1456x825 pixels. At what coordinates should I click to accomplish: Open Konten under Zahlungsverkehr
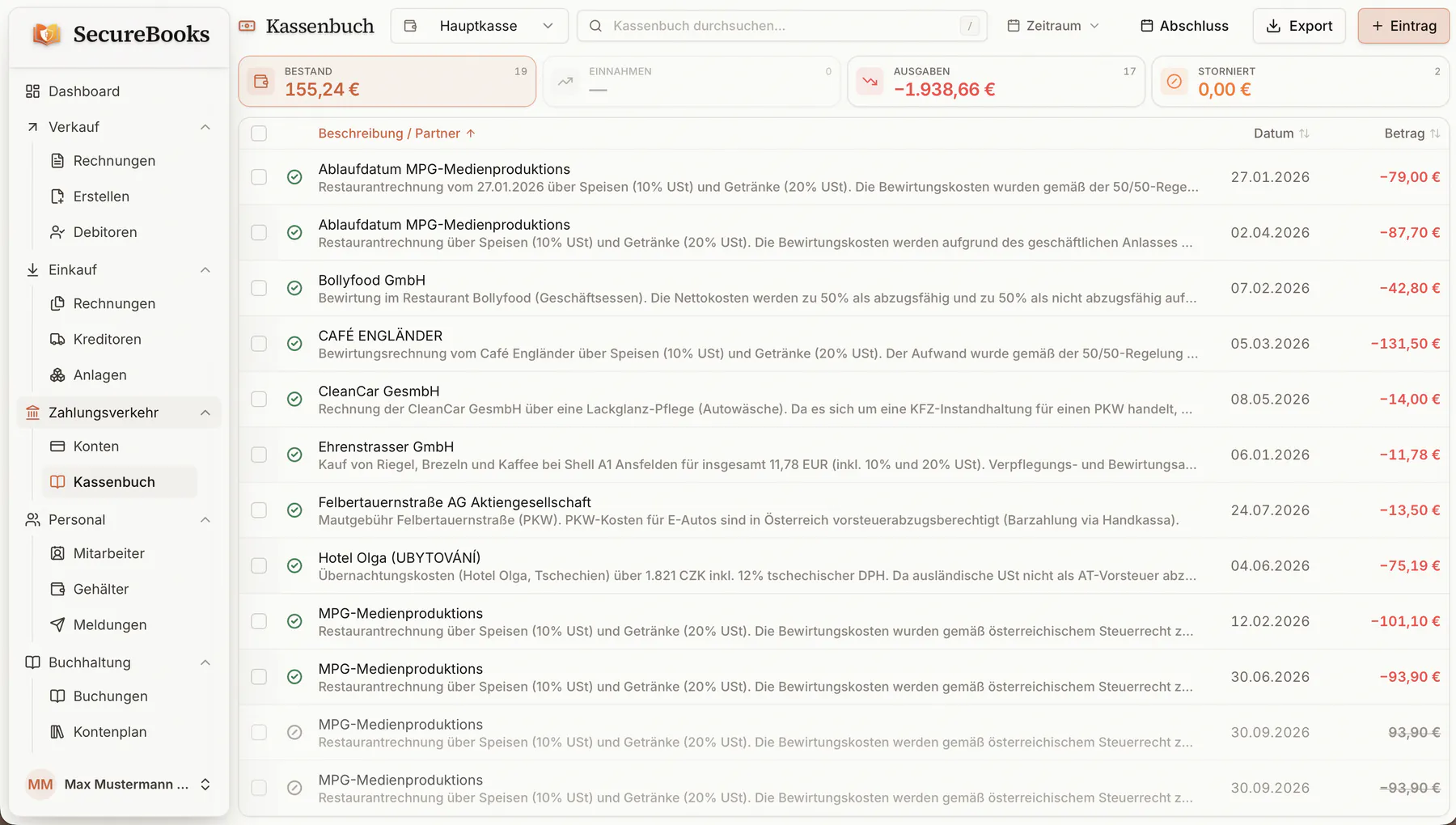point(120,446)
